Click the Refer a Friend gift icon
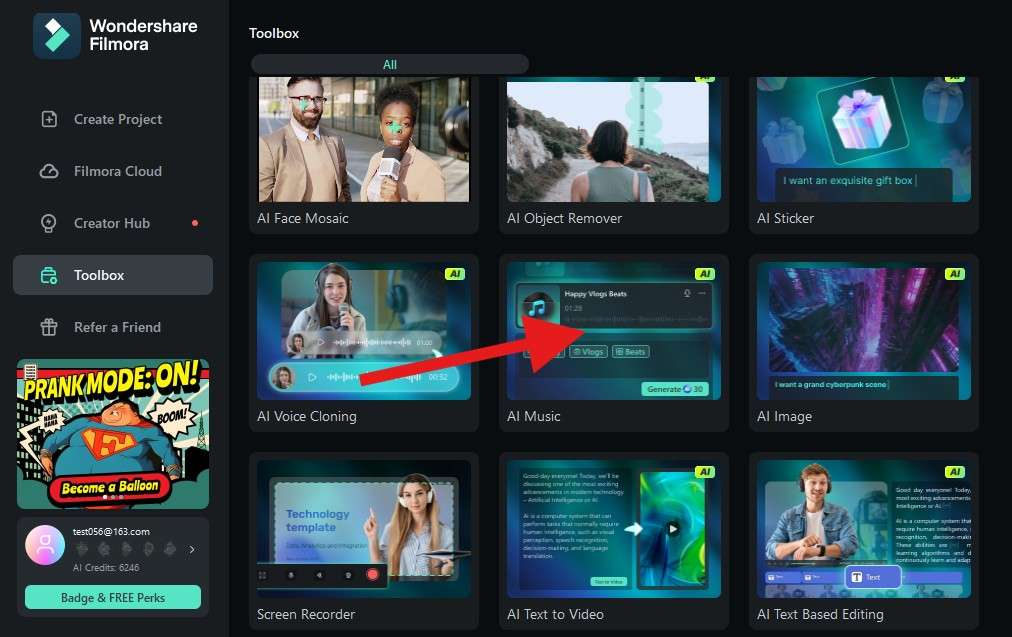This screenshot has height=637, width=1012. point(49,327)
